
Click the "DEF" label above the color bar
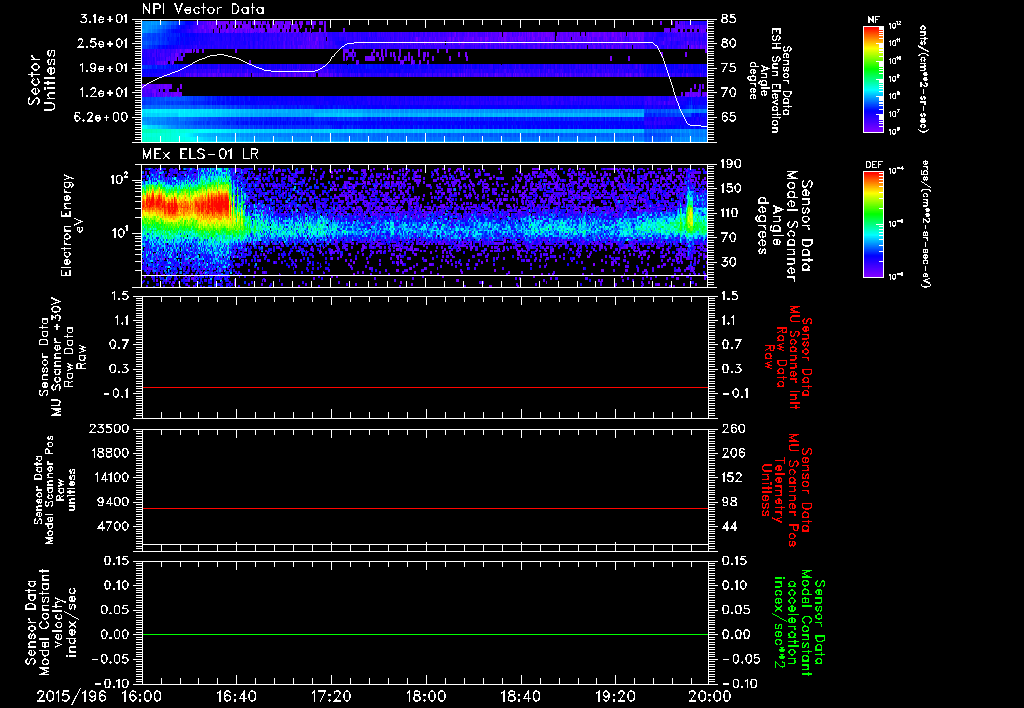click(874, 165)
